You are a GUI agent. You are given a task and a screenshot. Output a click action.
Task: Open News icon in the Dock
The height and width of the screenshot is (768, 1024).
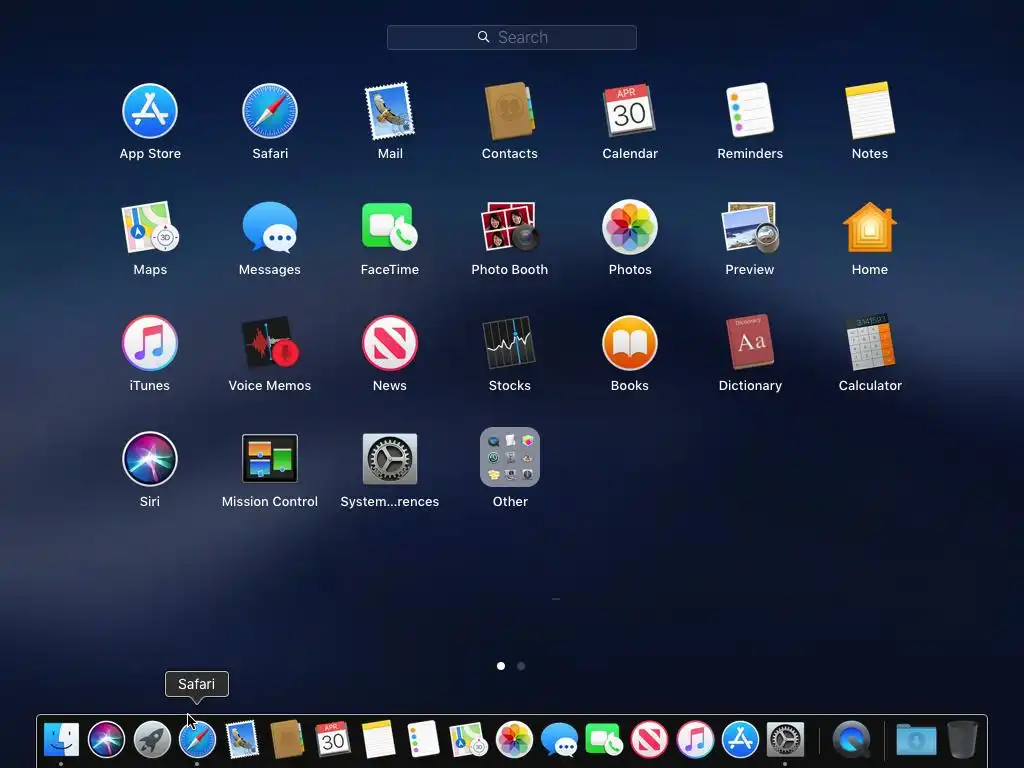tap(650, 739)
